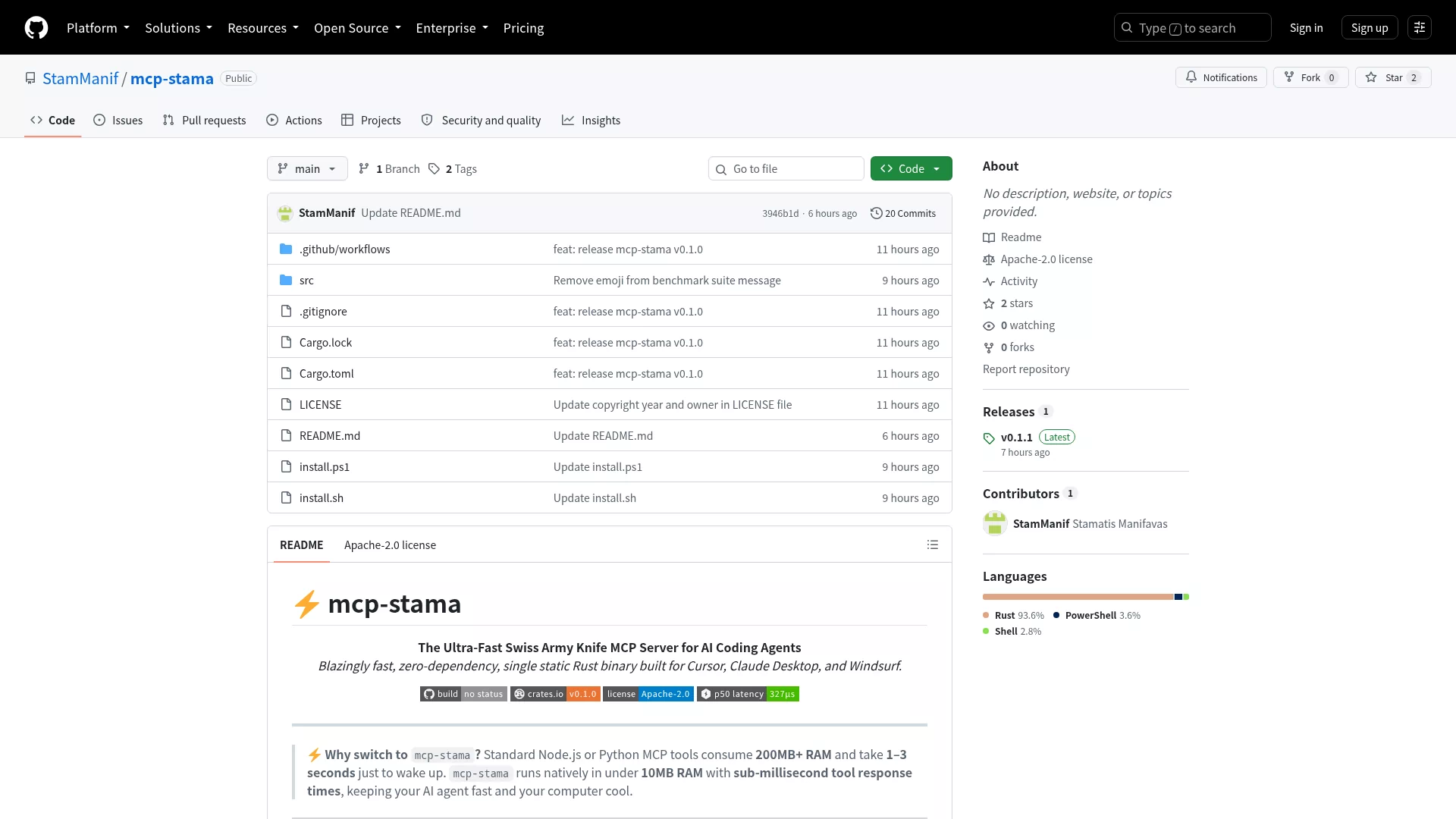
Task: Click the Activity pulse icon
Action: [x=989, y=281]
